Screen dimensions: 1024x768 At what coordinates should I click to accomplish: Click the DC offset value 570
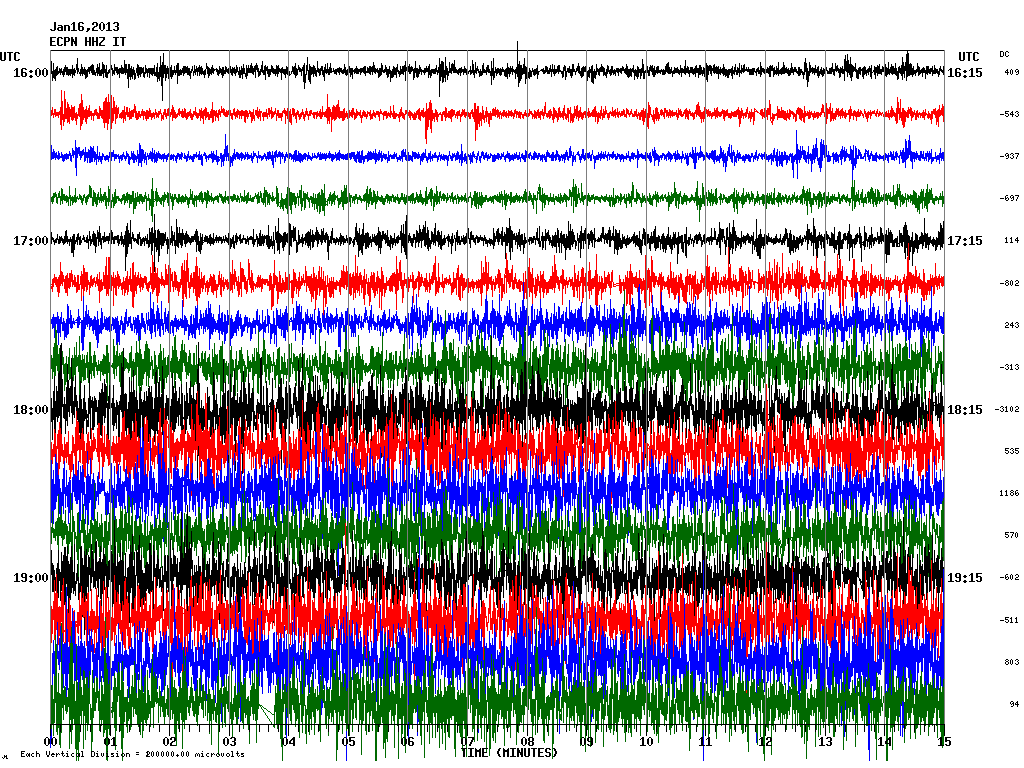click(x=1012, y=535)
